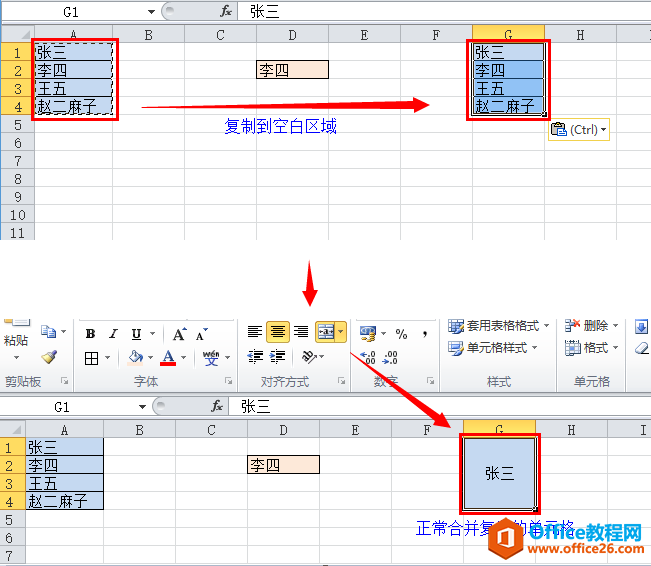Open Name Box dropdown in lower sheet

[x=142, y=407]
